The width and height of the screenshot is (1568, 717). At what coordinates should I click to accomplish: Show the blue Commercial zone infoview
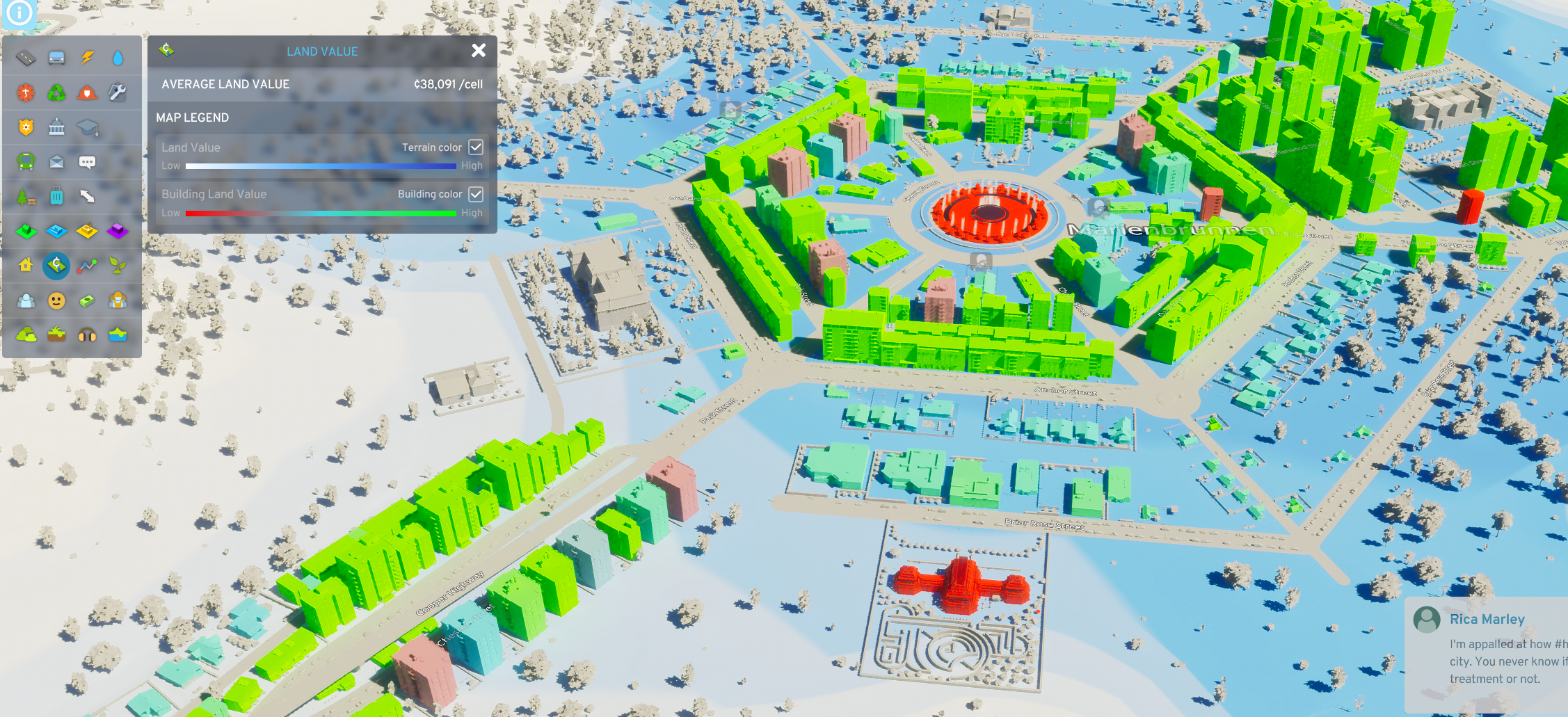tap(56, 231)
